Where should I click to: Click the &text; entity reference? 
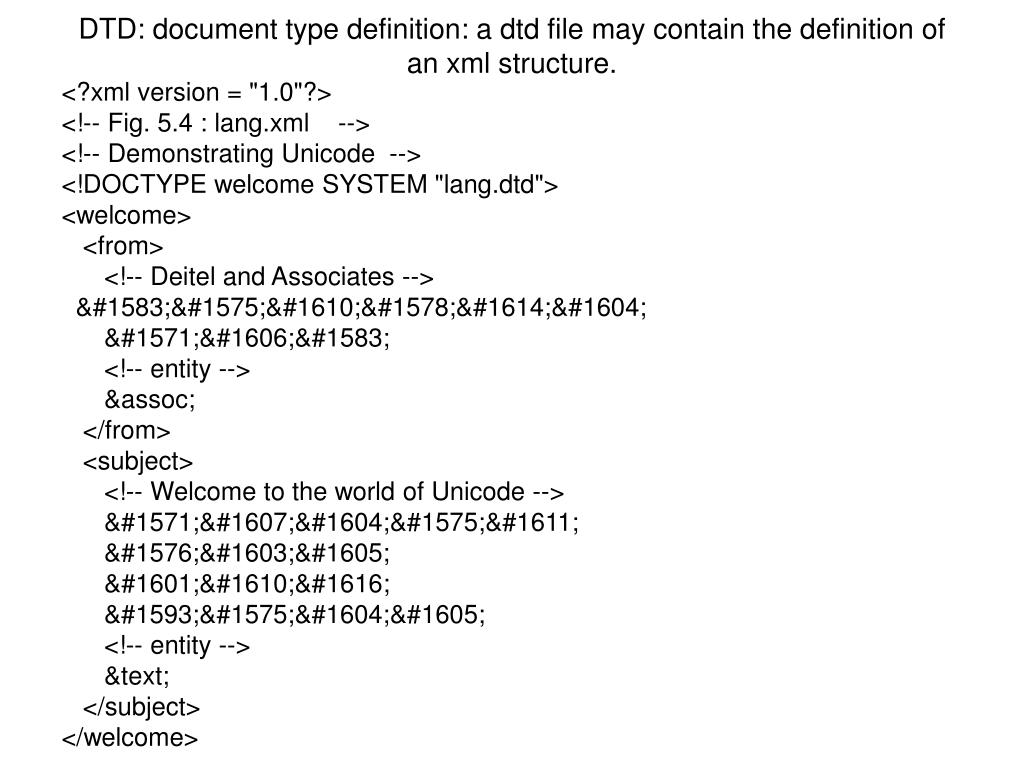tap(136, 676)
